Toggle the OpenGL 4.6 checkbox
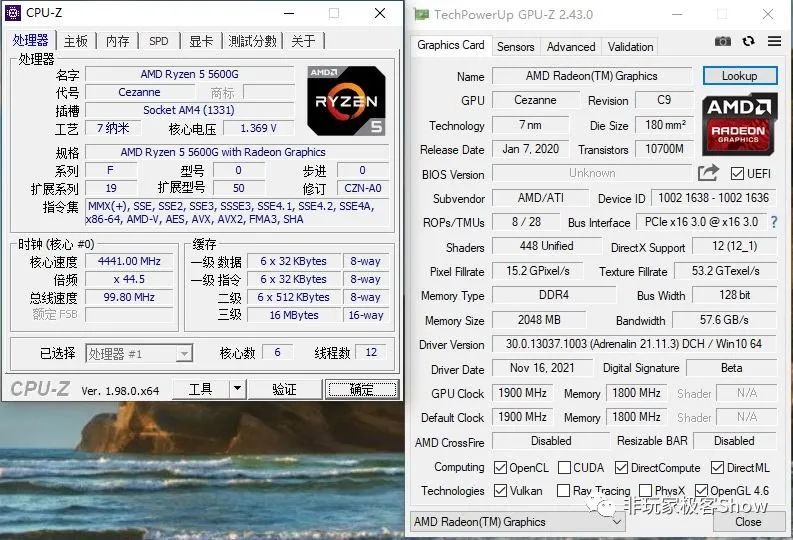This screenshot has width=793, height=540. click(x=701, y=490)
